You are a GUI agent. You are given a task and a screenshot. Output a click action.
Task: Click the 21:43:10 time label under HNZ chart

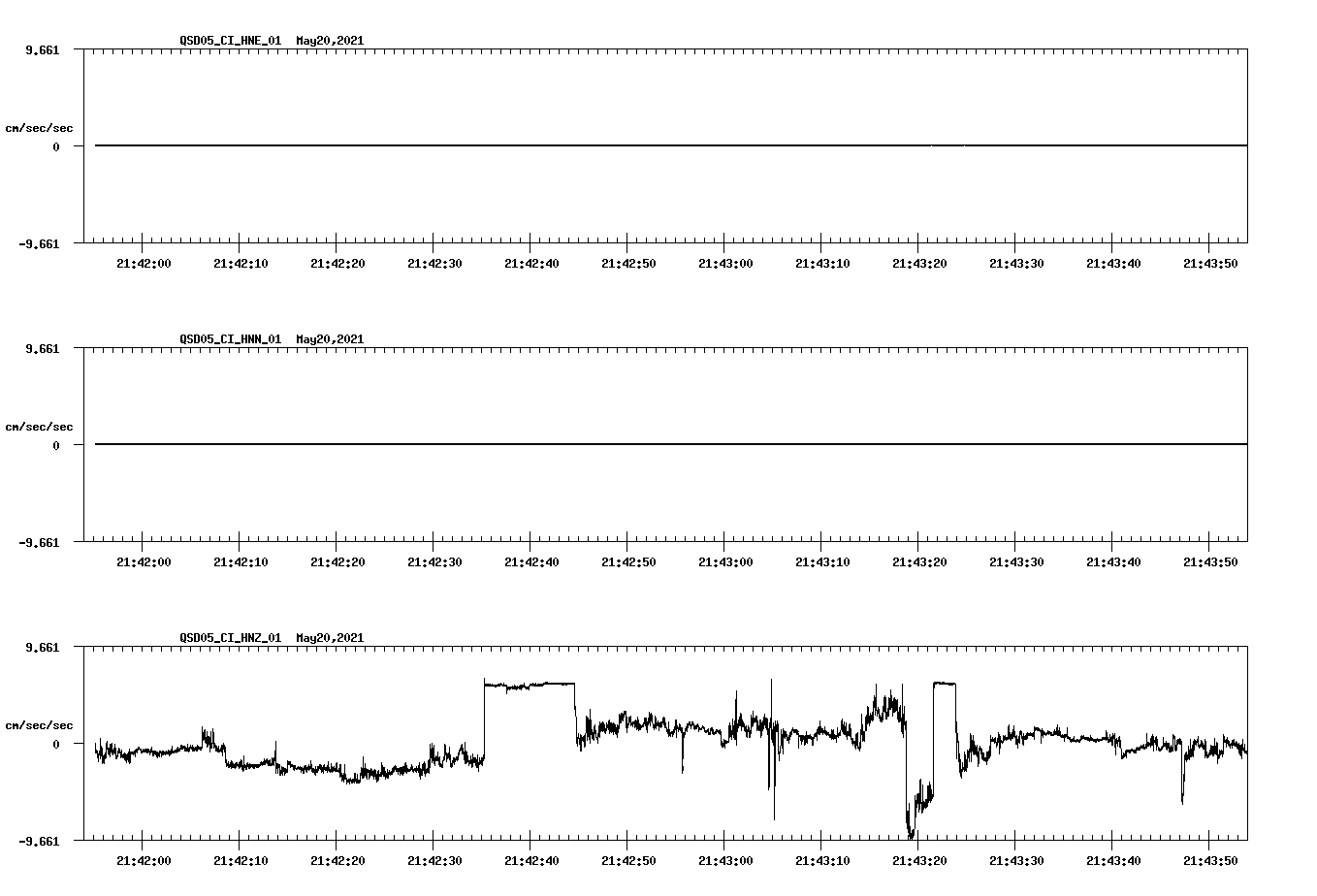[822, 860]
